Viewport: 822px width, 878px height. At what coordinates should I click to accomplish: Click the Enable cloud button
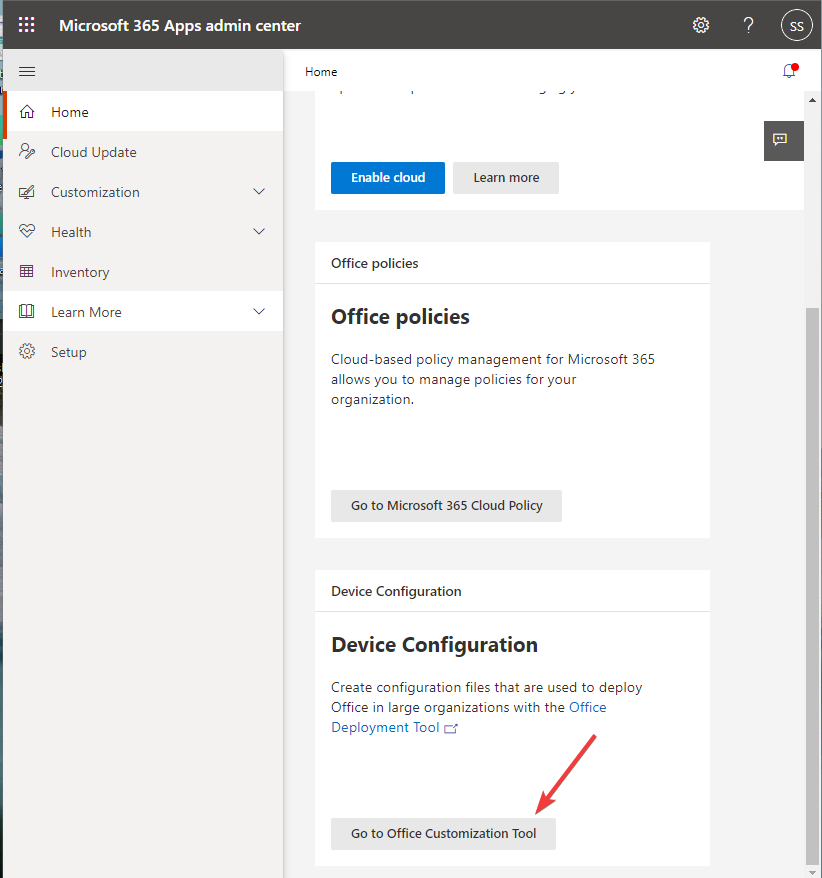point(388,178)
